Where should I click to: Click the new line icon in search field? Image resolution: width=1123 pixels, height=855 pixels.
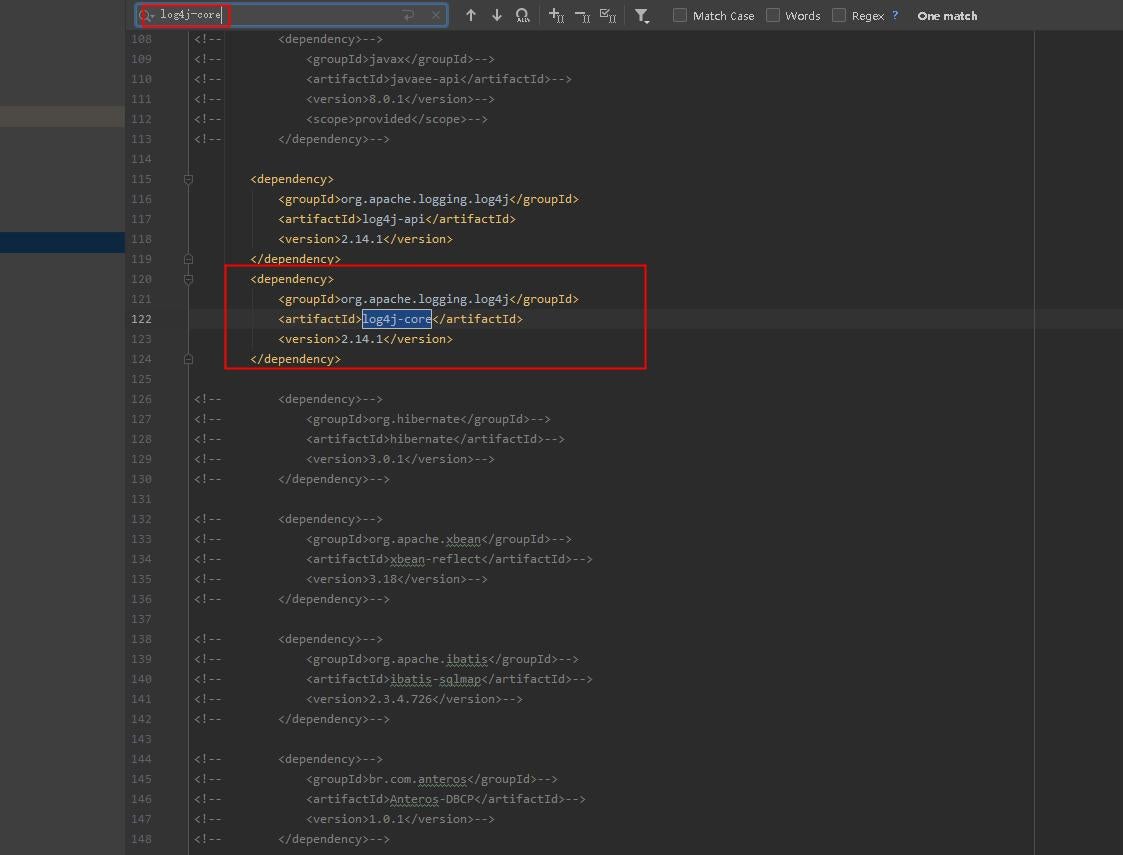pyautogui.click(x=409, y=15)
